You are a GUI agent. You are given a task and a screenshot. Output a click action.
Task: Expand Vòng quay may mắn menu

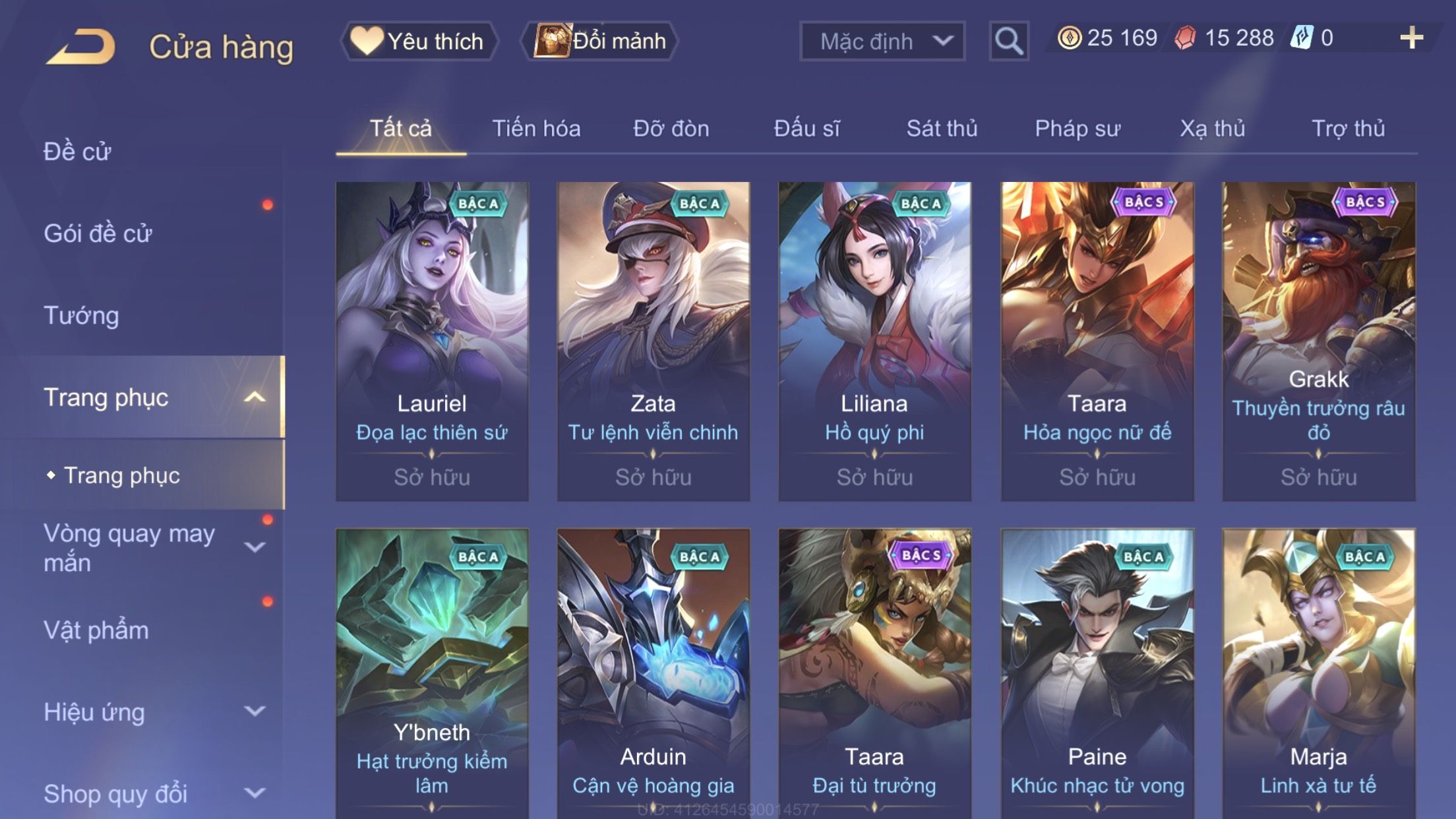click(x=255, y=547)
